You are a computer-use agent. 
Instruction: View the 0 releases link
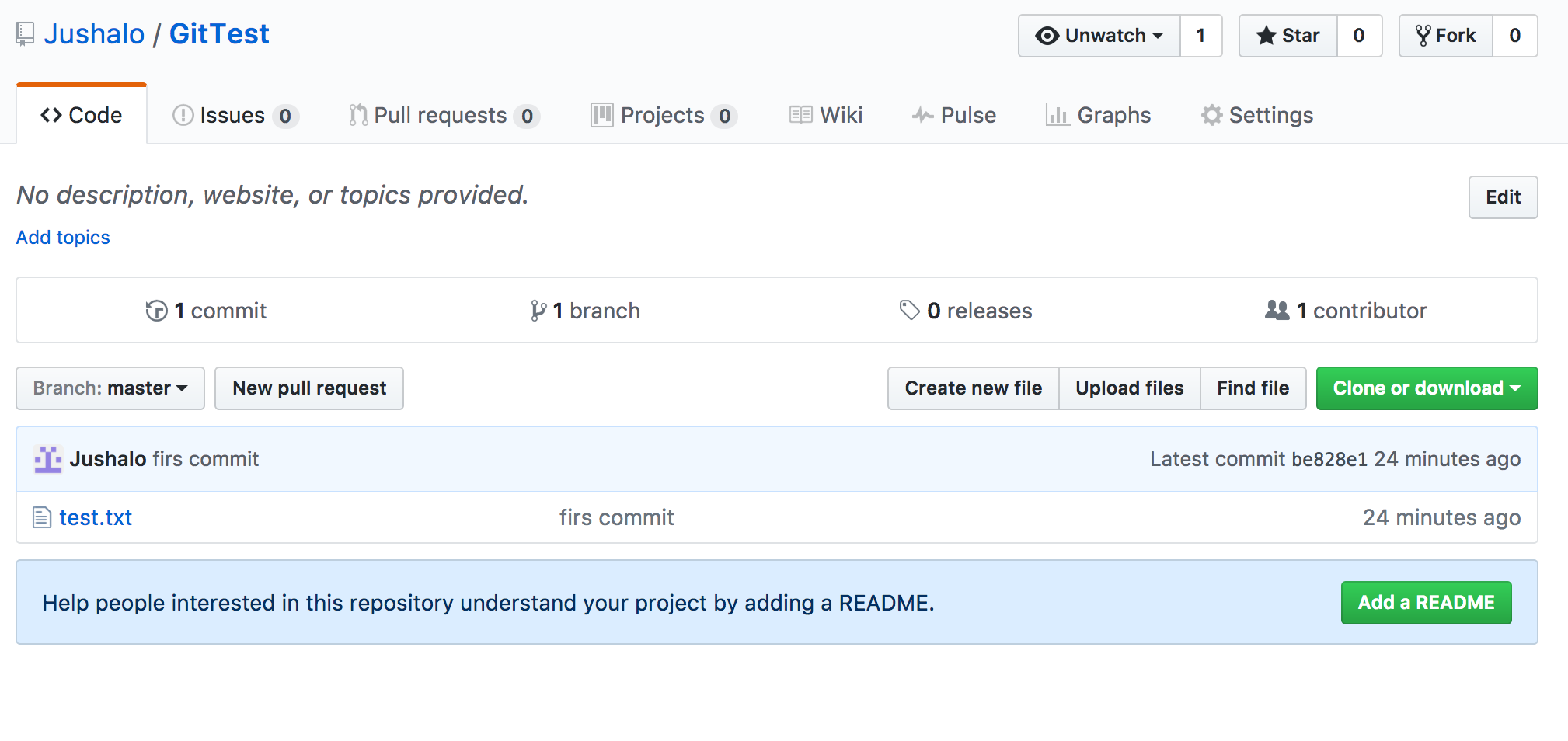tap(966, 311)
